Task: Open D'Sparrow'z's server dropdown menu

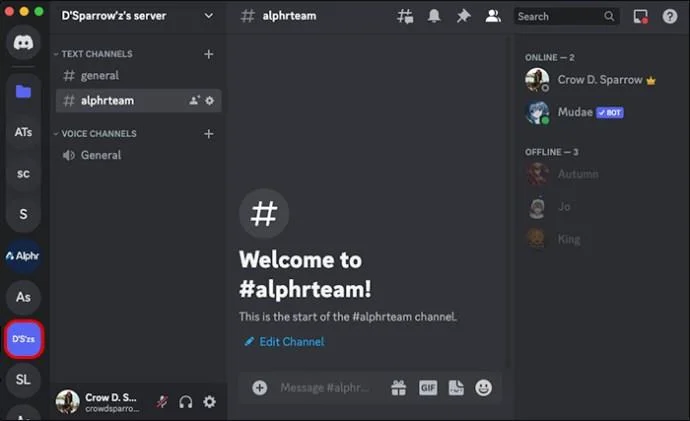Action: [208, 16]
